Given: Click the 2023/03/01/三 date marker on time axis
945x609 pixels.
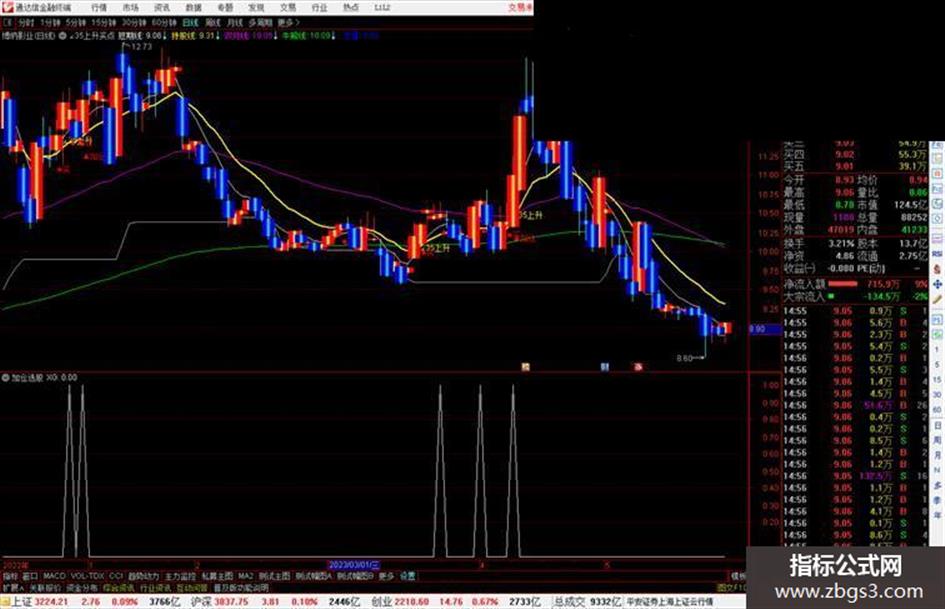Looking at the screenshot, I should pos(354,566).
